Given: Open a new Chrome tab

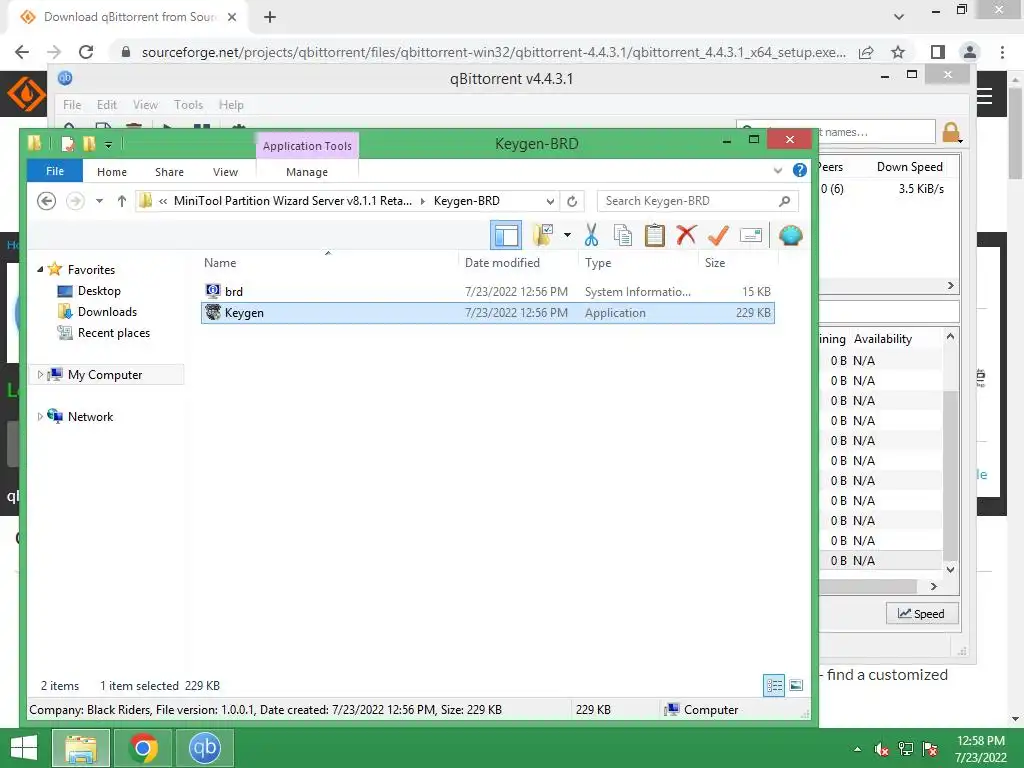Looking at the screenshot, I should [x=270, y=17].
